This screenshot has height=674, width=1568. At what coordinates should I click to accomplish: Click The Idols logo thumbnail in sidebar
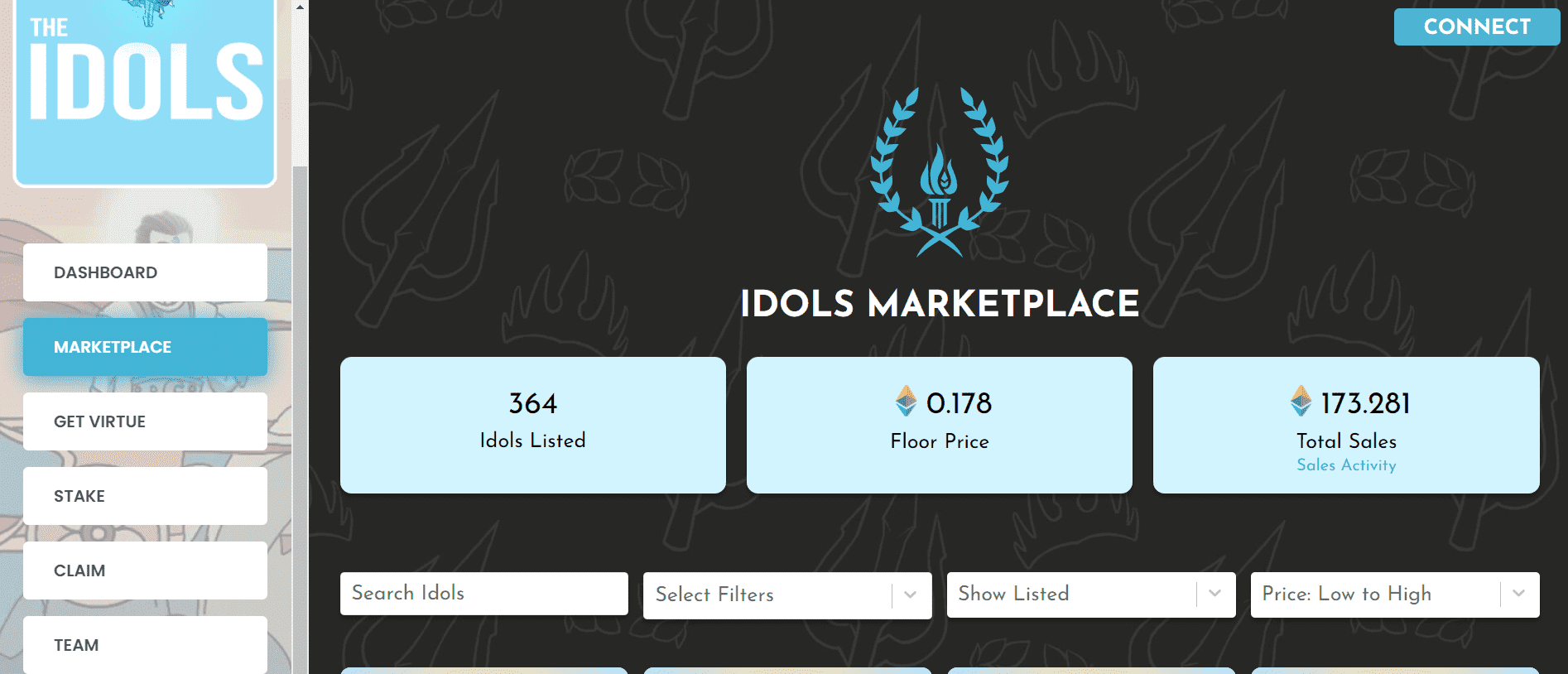(x=145, y=91)
